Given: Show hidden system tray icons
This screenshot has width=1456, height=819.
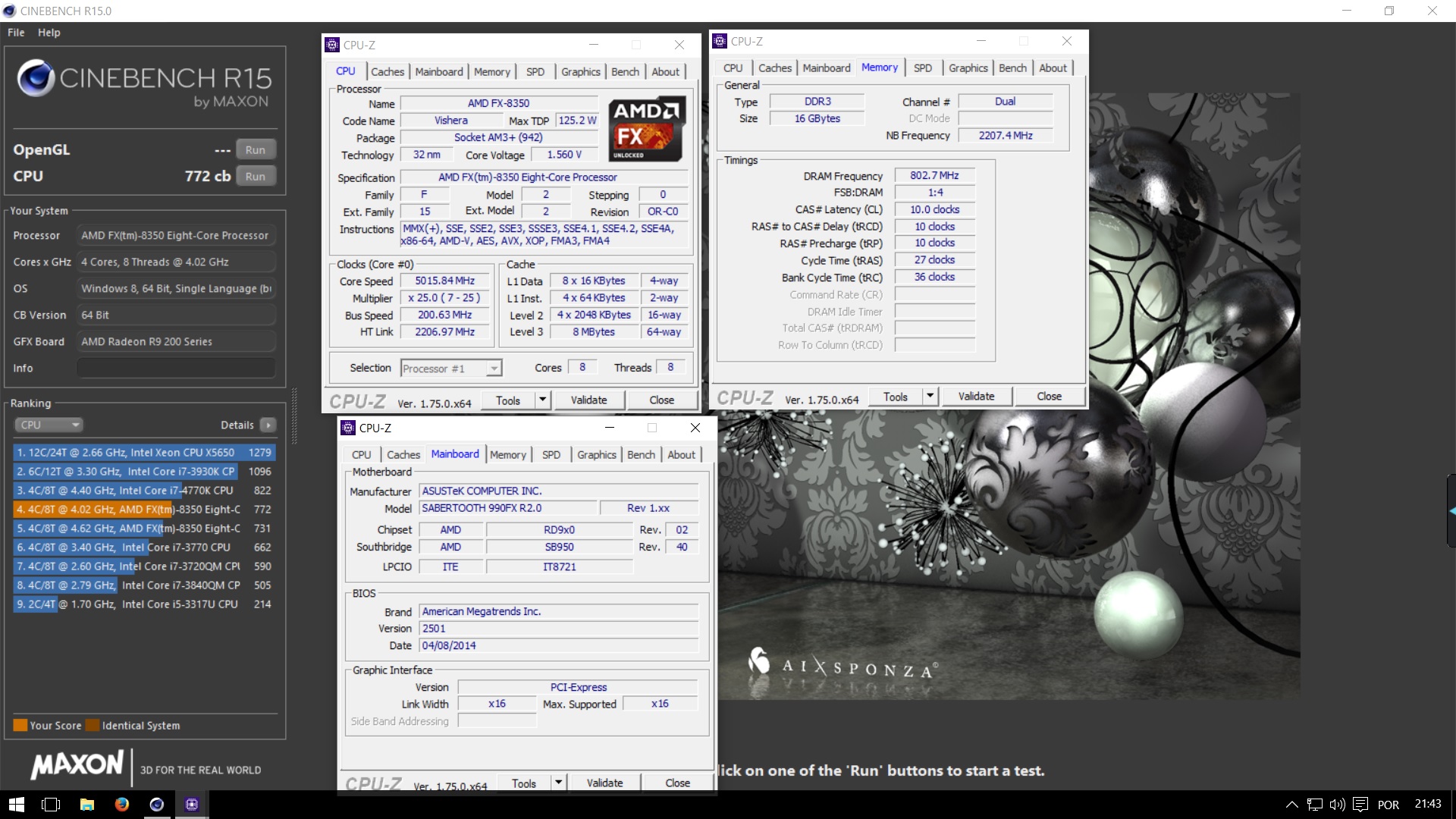Looking at the screenshot, I should (1291, 805).
